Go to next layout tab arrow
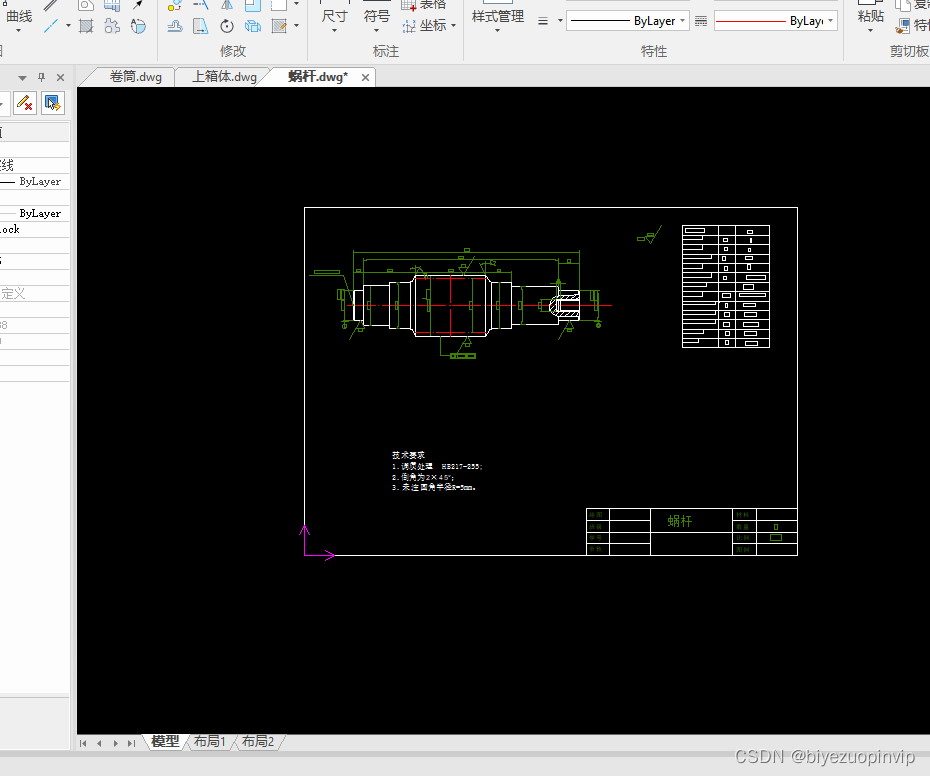 tap(116, 743)
